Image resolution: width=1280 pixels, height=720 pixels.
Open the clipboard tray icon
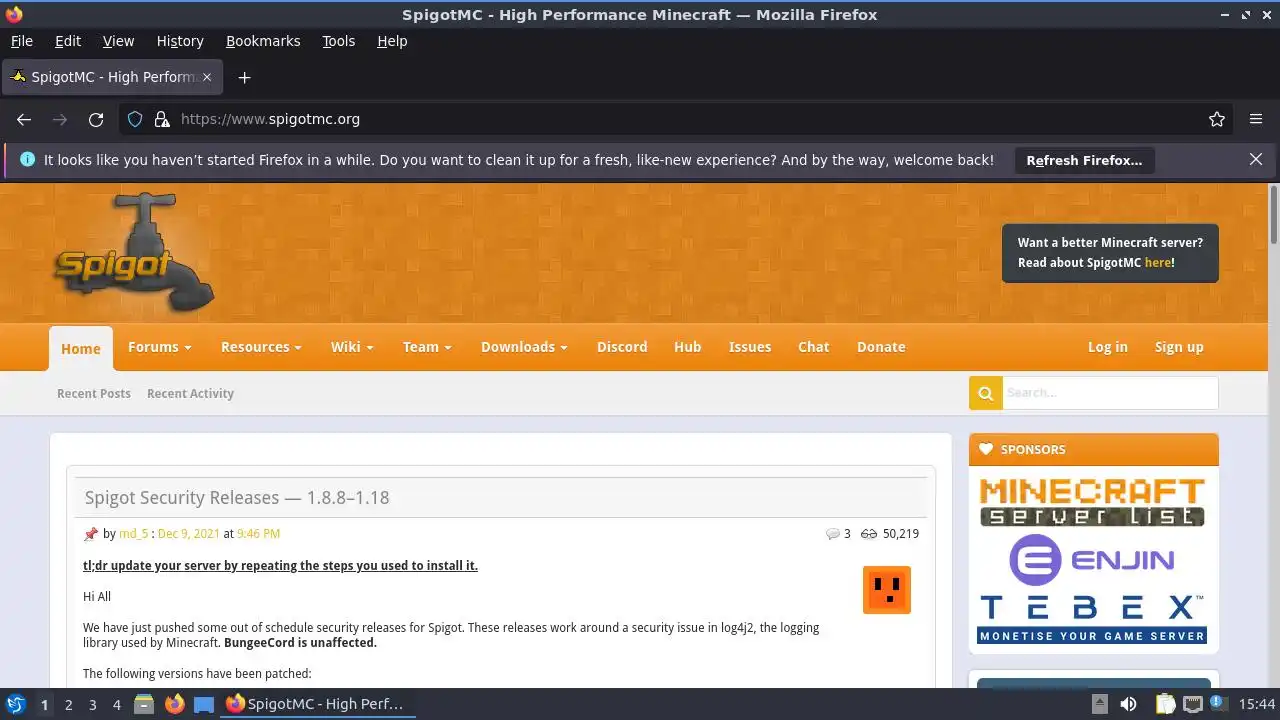[x=1165, y=704]
